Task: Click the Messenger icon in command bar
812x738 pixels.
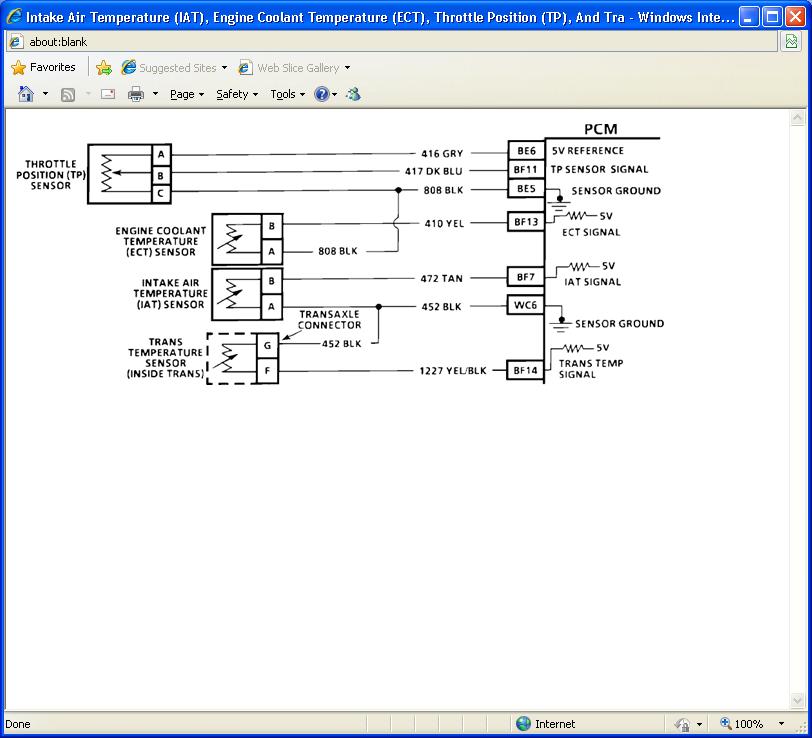Action: click(x=353, y=94)
